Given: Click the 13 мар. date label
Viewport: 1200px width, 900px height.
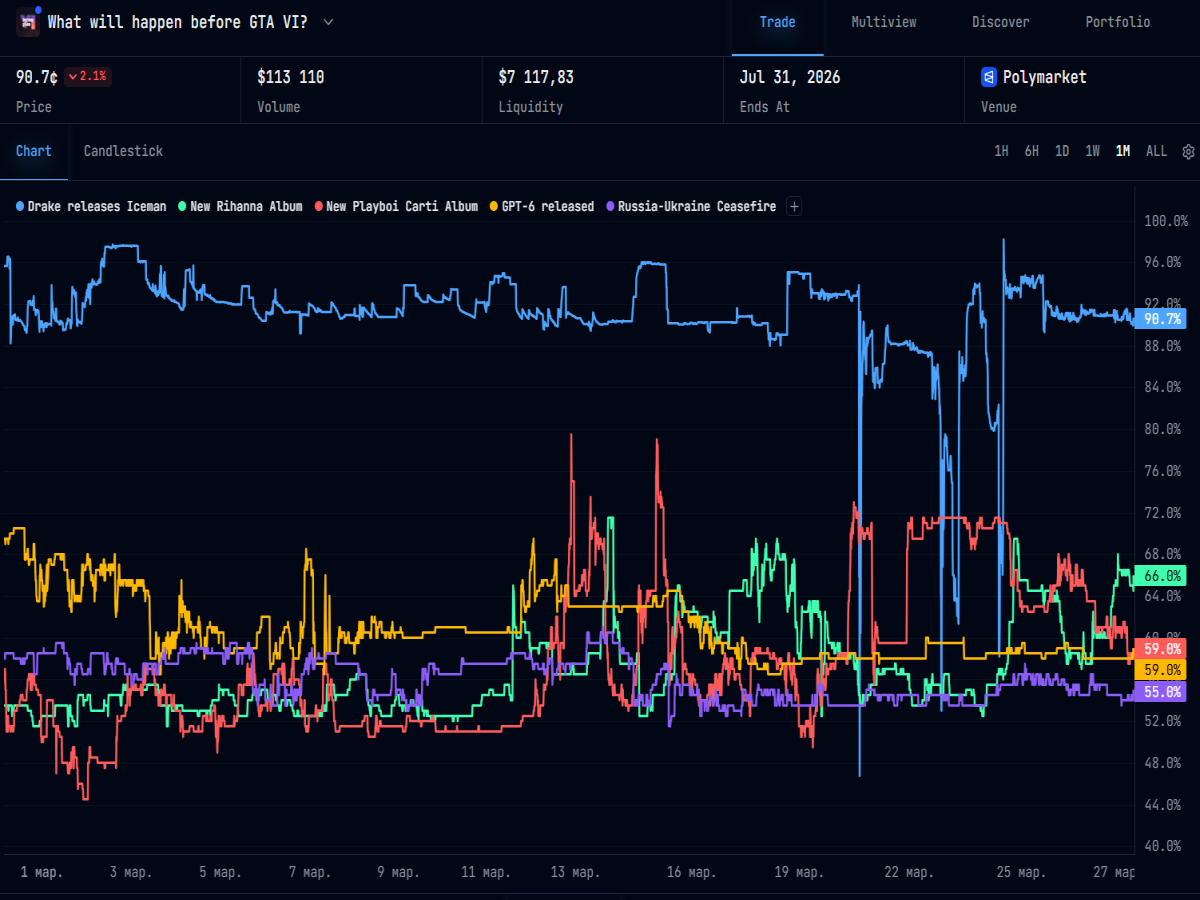Looking at the screenshot, I should pos(574,872).
